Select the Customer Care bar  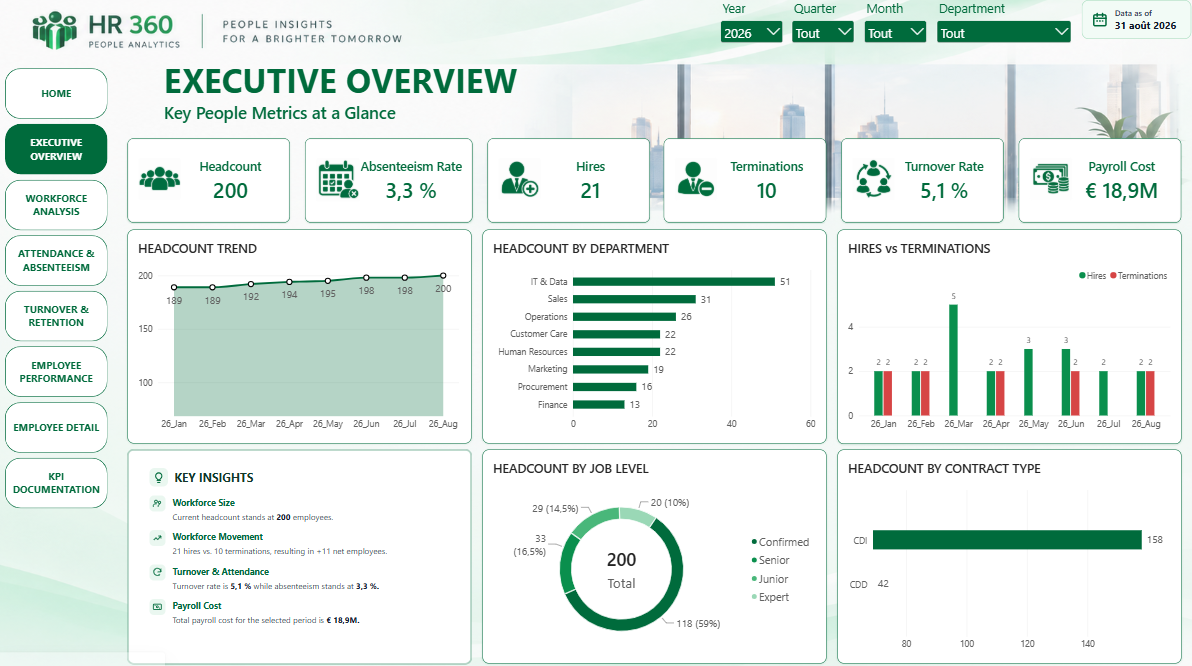pyautogui.click(x=617, y=334)
